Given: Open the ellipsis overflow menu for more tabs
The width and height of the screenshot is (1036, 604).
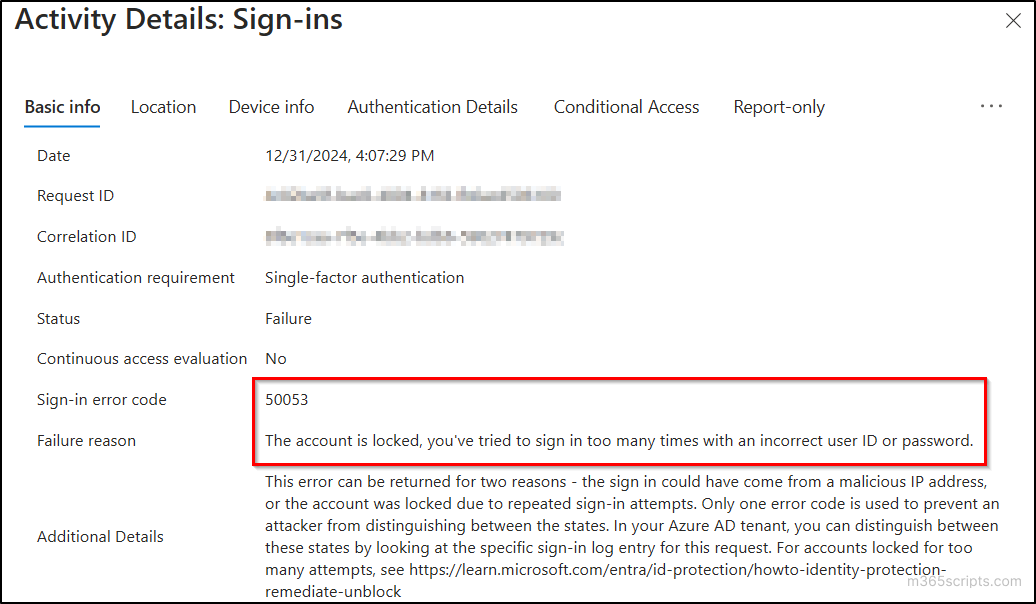Looking at the screenshot, I should coord(991,106).
